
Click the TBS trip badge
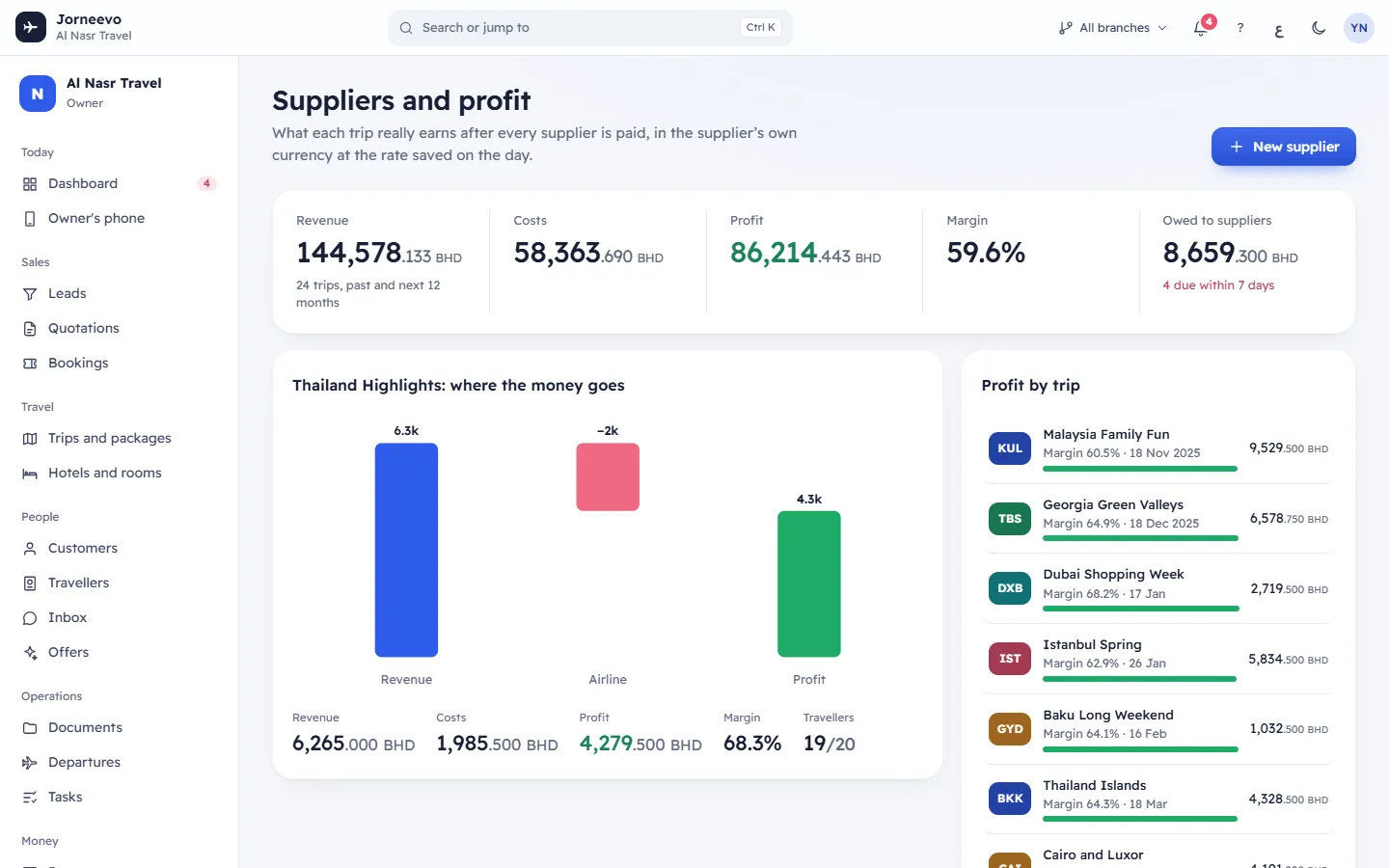[1010, 519]
